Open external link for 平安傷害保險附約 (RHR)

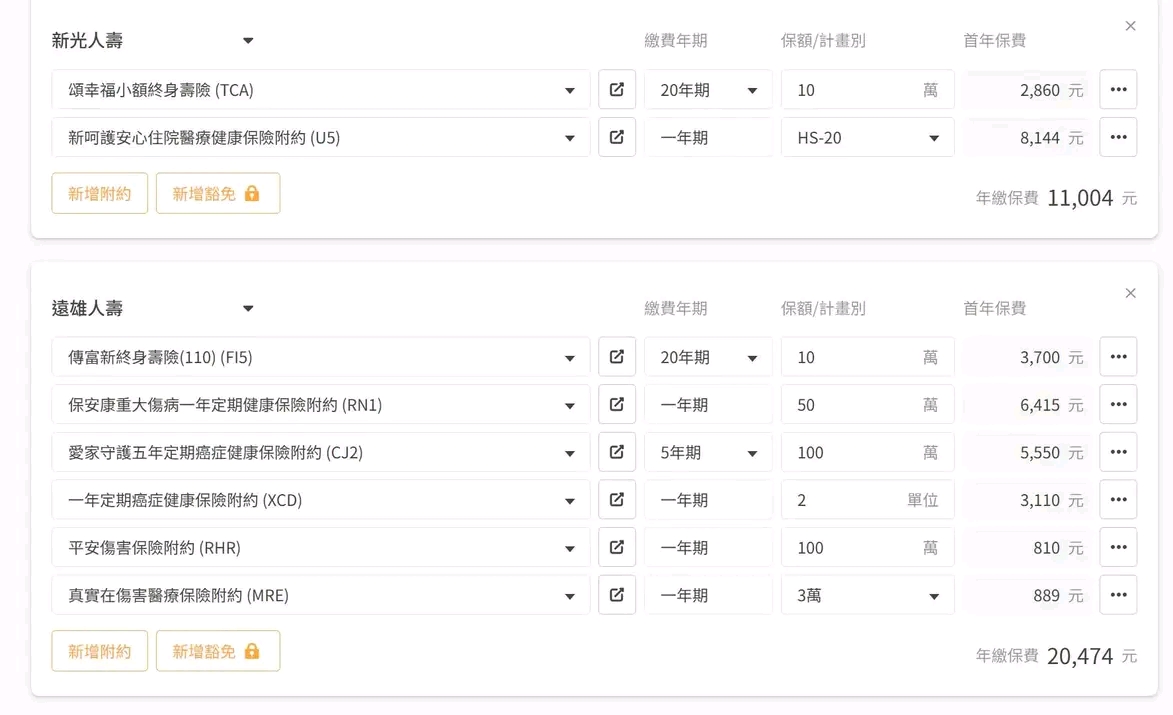coord(616,547)
